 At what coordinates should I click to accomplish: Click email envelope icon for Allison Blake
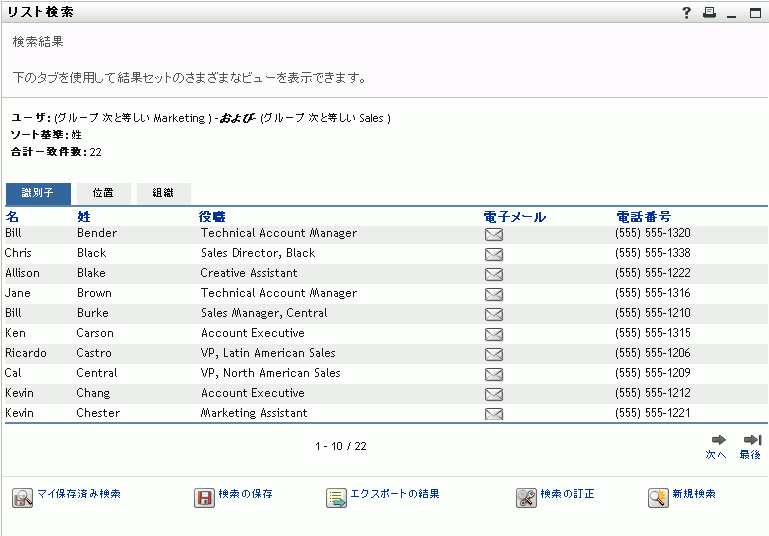point(494,275)
